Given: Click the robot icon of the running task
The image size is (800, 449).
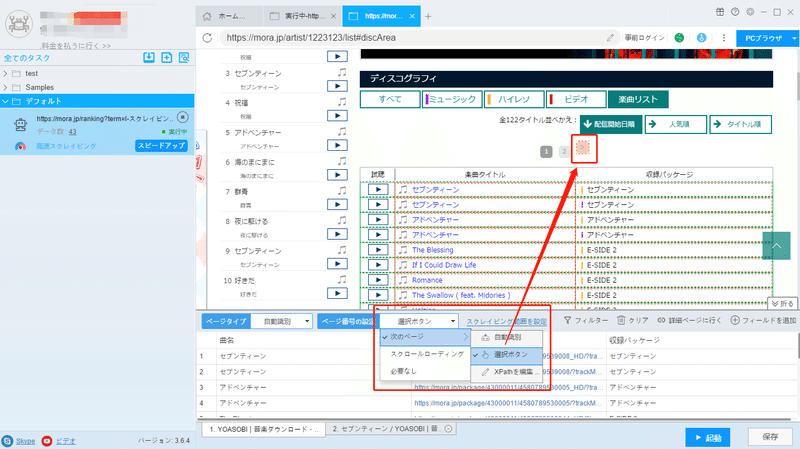Looking at the screenshot, I should click(x=20, y=124).
